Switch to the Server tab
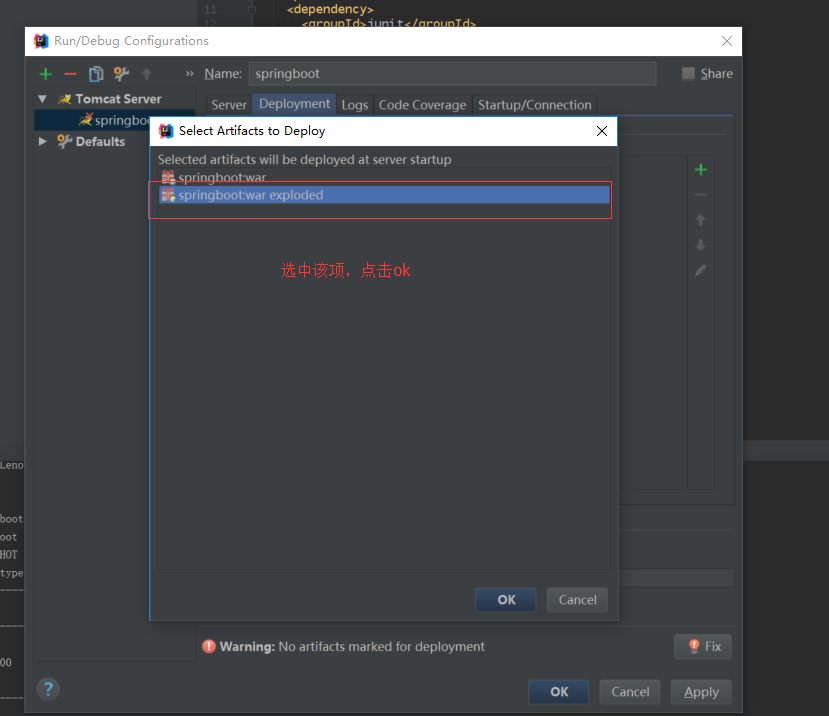829x716 pixels. [x=228, y=105]
